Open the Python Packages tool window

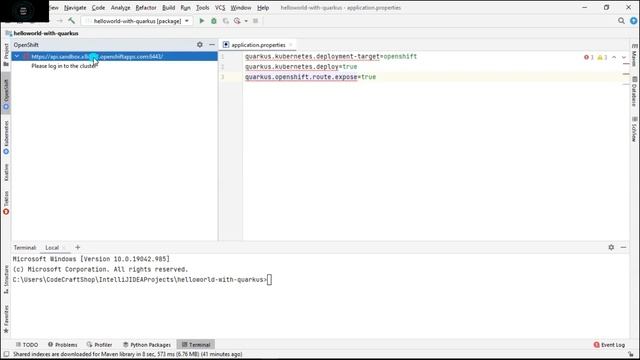click(x=147, y=345)
